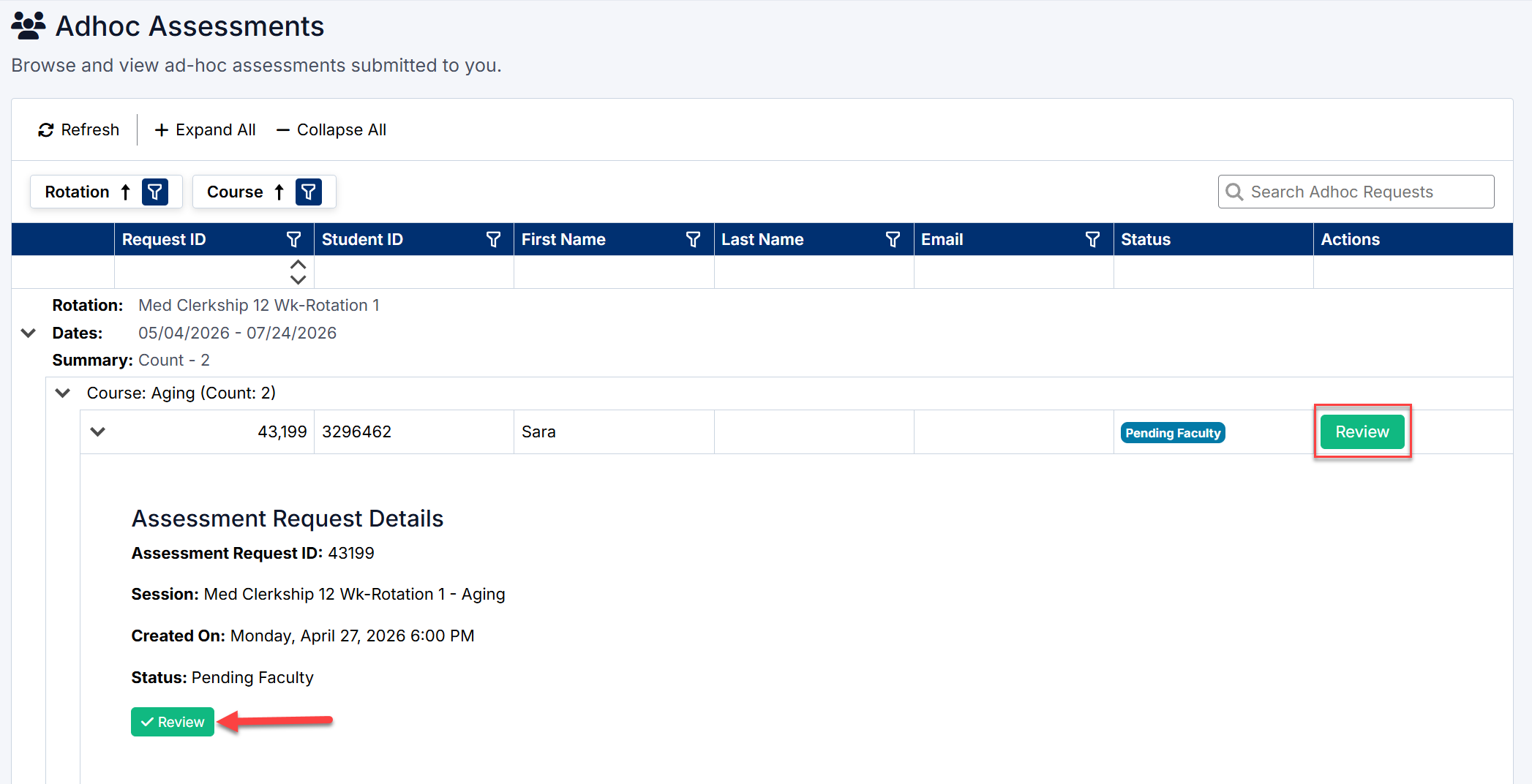Image resolution: width=1532 pixels, height=784 pixels.
Task: Click the Email column filter icon
Action: (1092, 240)
